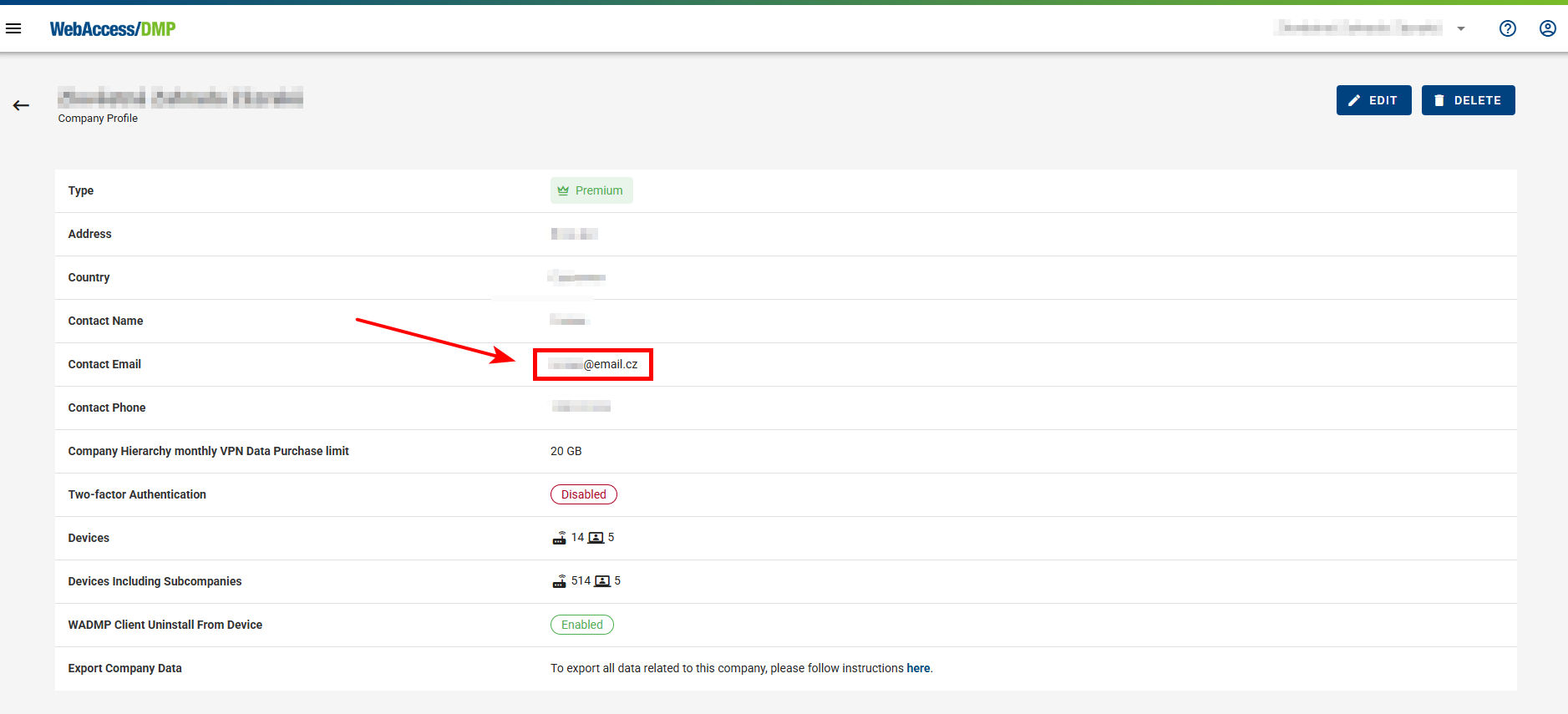Click the Enabled WADMP client uninstall badge
This screenshot has width=1568, height=714.
coord(581,625)
